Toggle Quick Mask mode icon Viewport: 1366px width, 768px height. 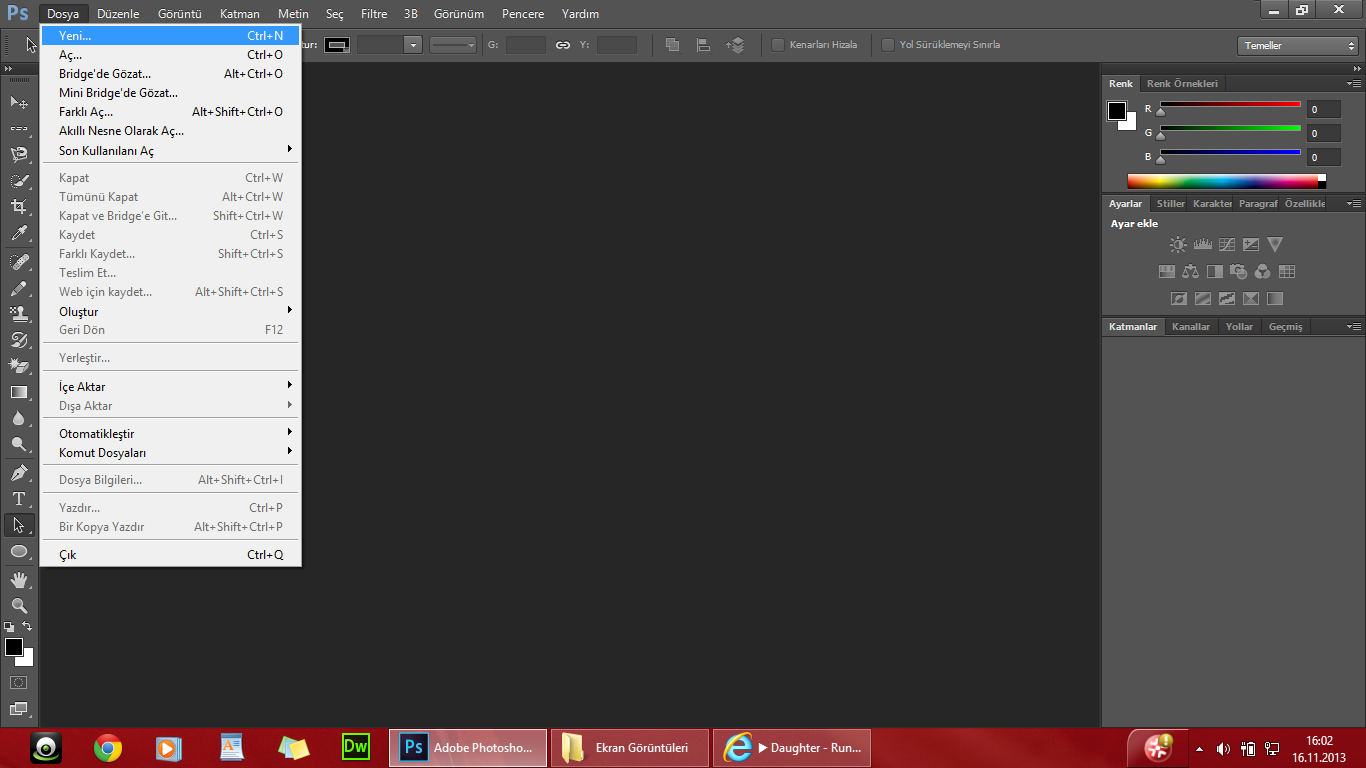19,682
